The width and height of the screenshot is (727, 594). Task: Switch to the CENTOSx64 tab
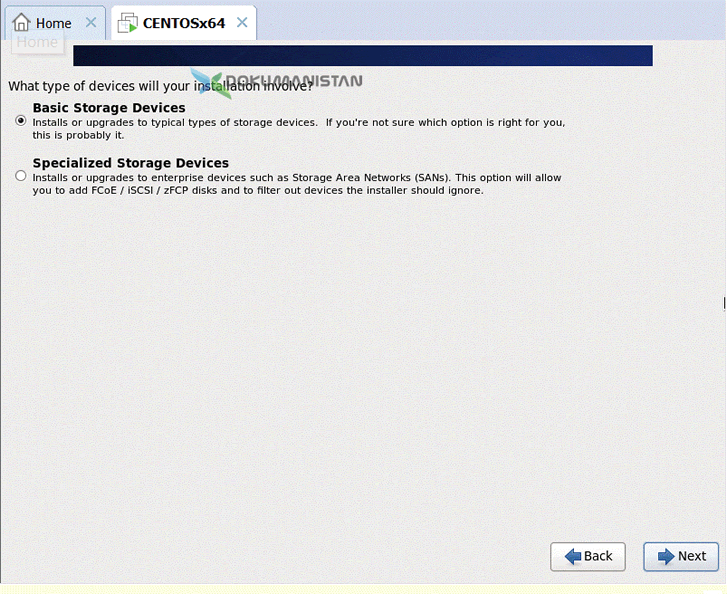click(x=184, y=23)
